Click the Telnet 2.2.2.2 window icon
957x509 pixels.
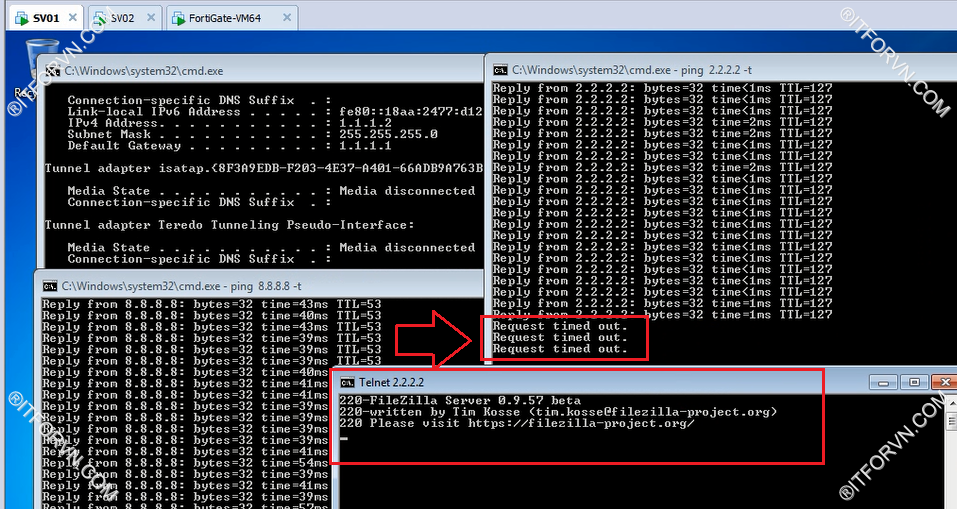347,382
